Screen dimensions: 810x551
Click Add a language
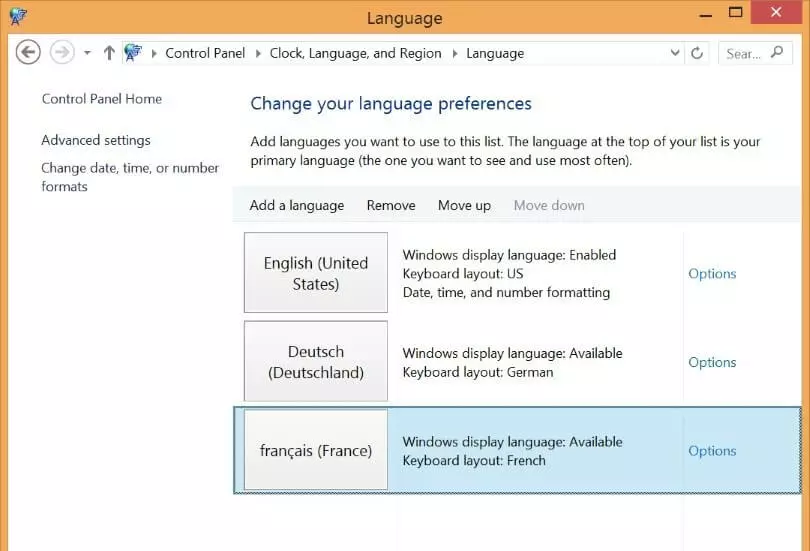(x=297, y=206)
